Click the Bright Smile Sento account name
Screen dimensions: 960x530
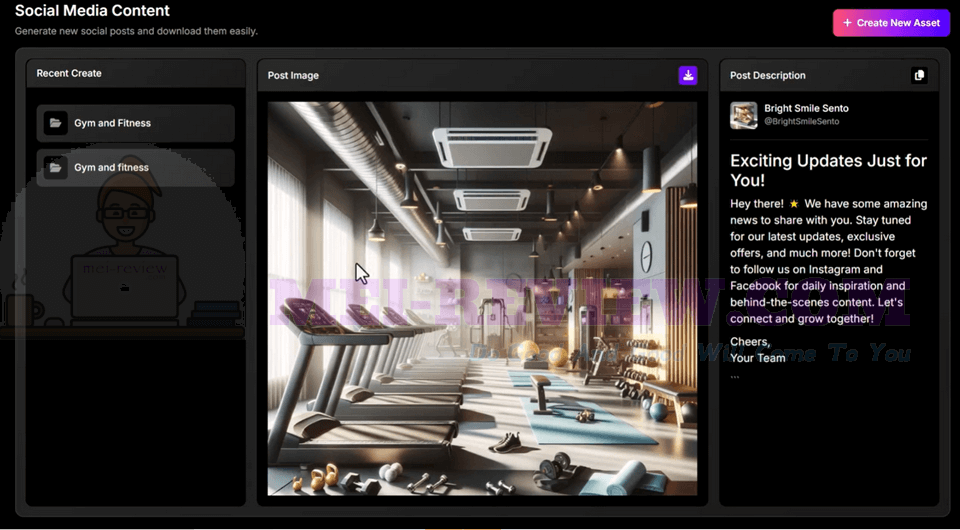pyautogui.click(x=806, y=108)
